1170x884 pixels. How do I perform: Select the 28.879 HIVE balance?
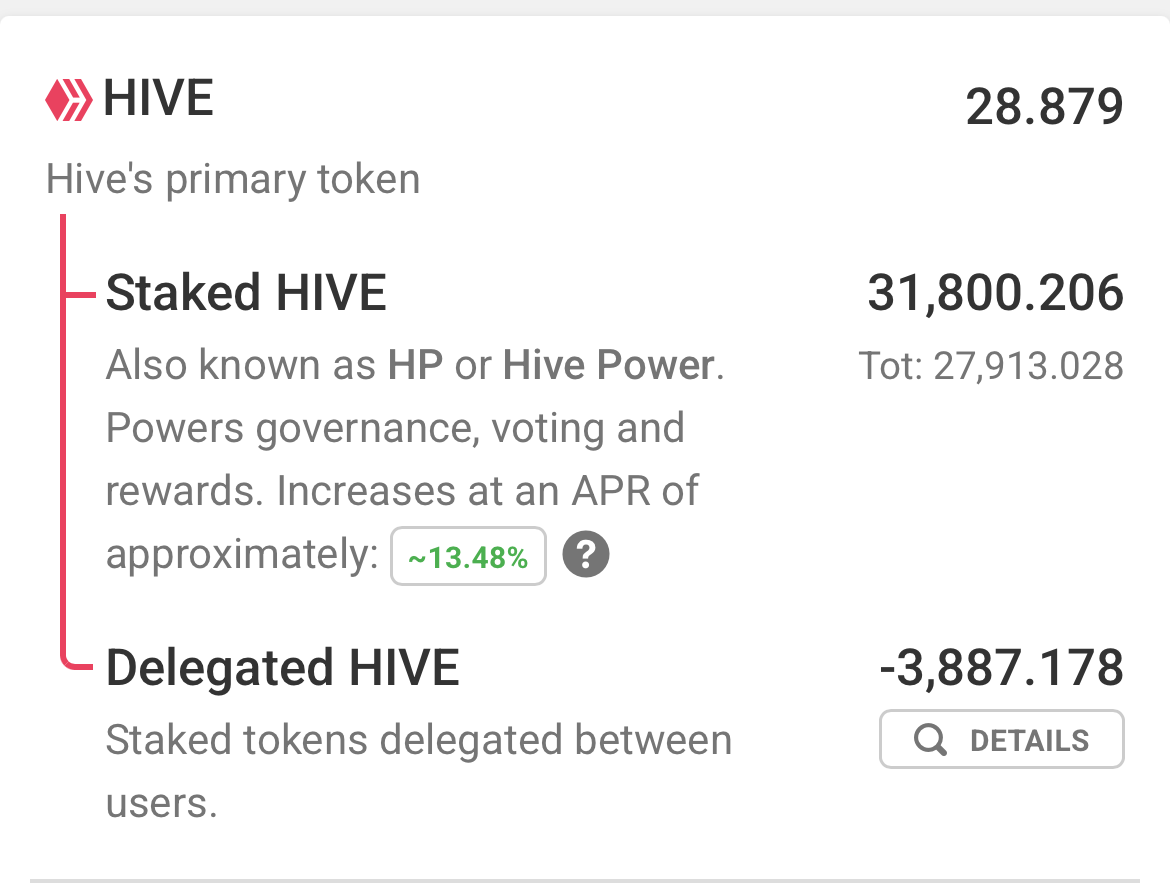coord(1044,107)
